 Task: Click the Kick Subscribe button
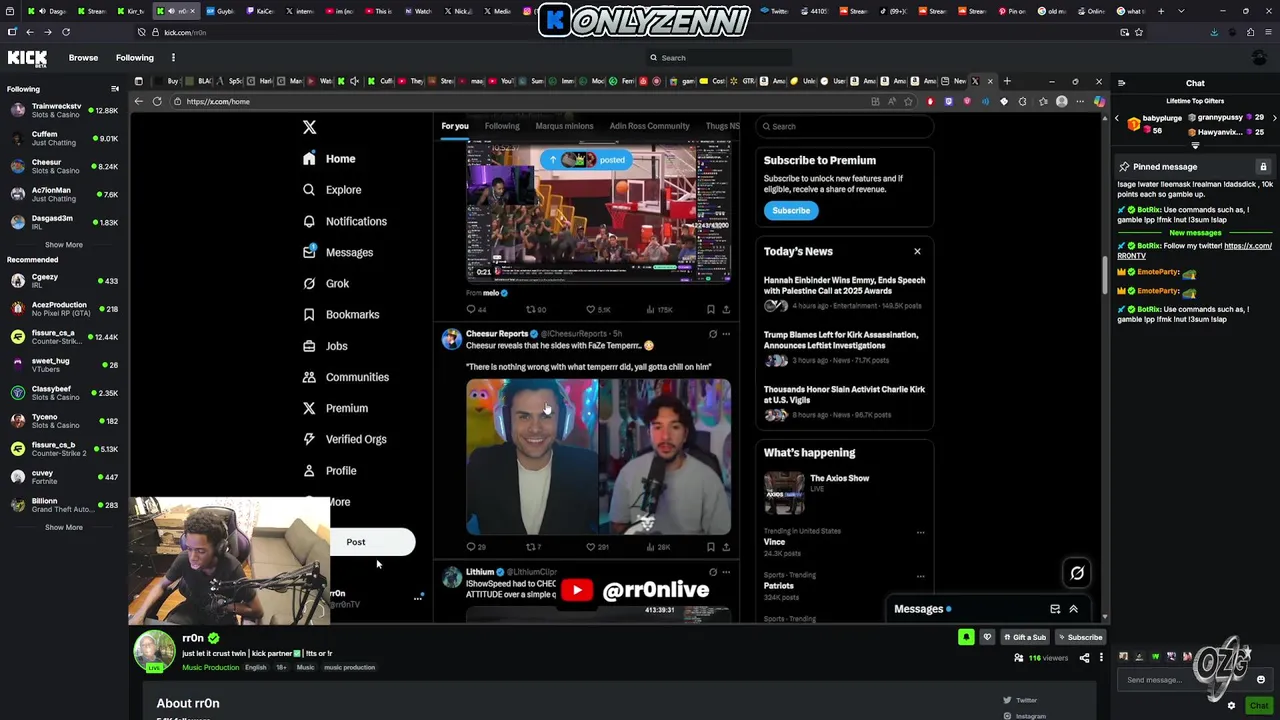point(1080,637)
